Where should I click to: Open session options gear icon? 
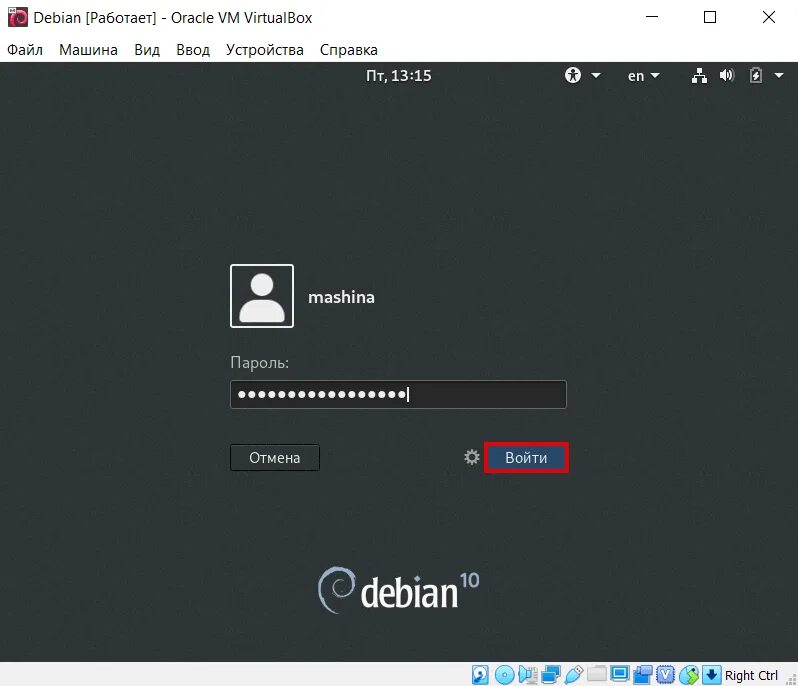(472, 457)
